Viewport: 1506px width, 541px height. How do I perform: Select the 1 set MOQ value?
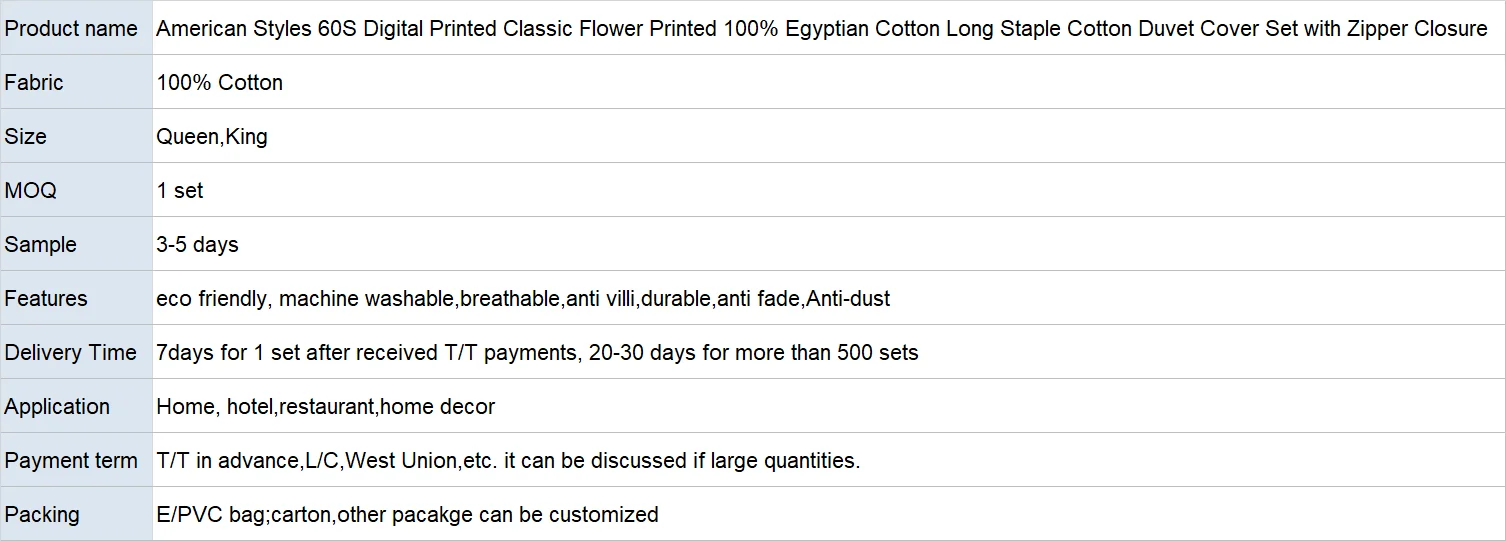click(x=180, y=191)
